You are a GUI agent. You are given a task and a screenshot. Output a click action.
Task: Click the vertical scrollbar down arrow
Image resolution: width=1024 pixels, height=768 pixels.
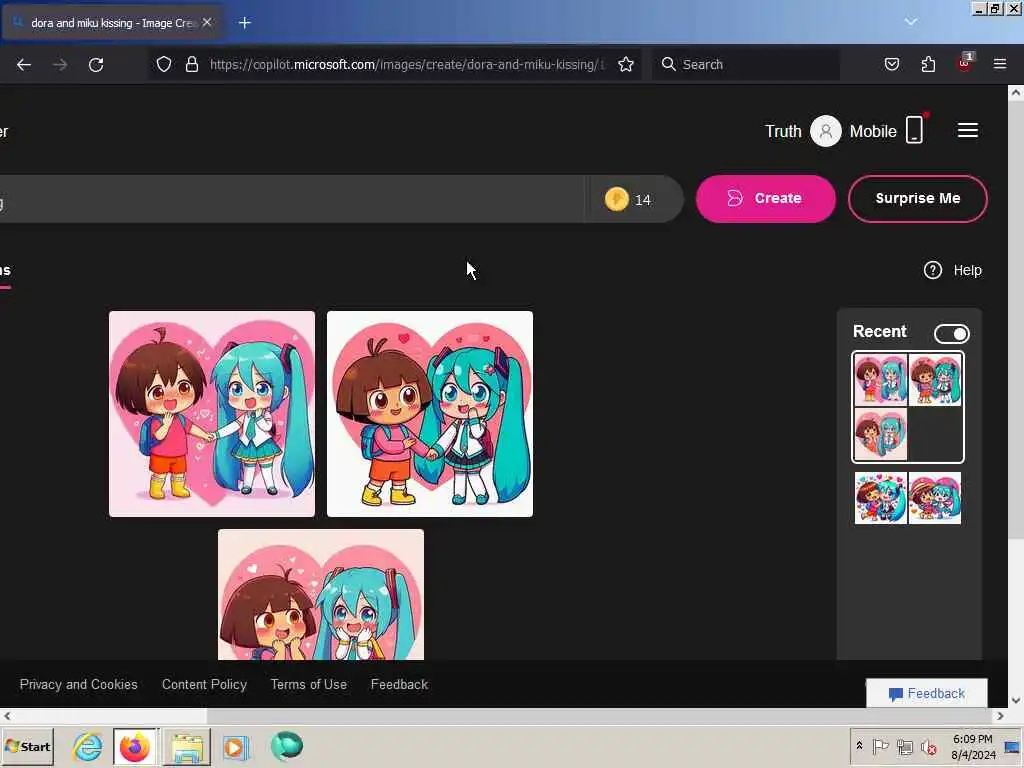(x=1016, y=701)
